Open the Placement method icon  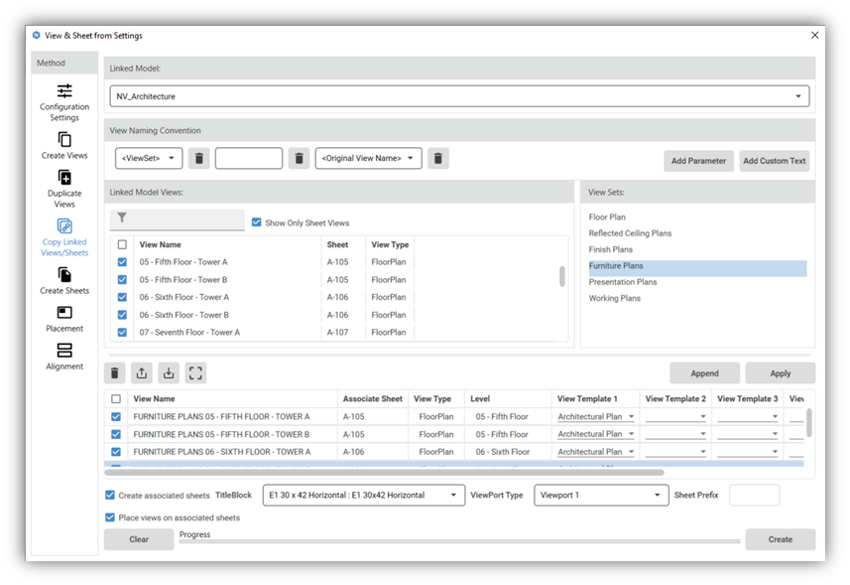(65, 312)
